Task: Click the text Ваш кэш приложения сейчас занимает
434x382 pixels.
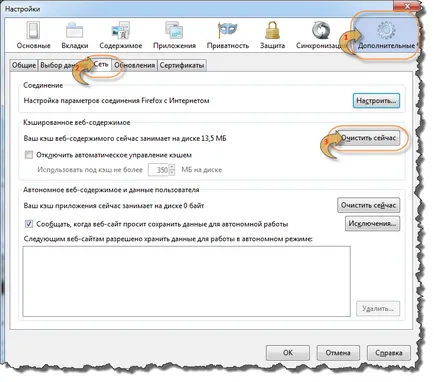Action: pos(114,206)
